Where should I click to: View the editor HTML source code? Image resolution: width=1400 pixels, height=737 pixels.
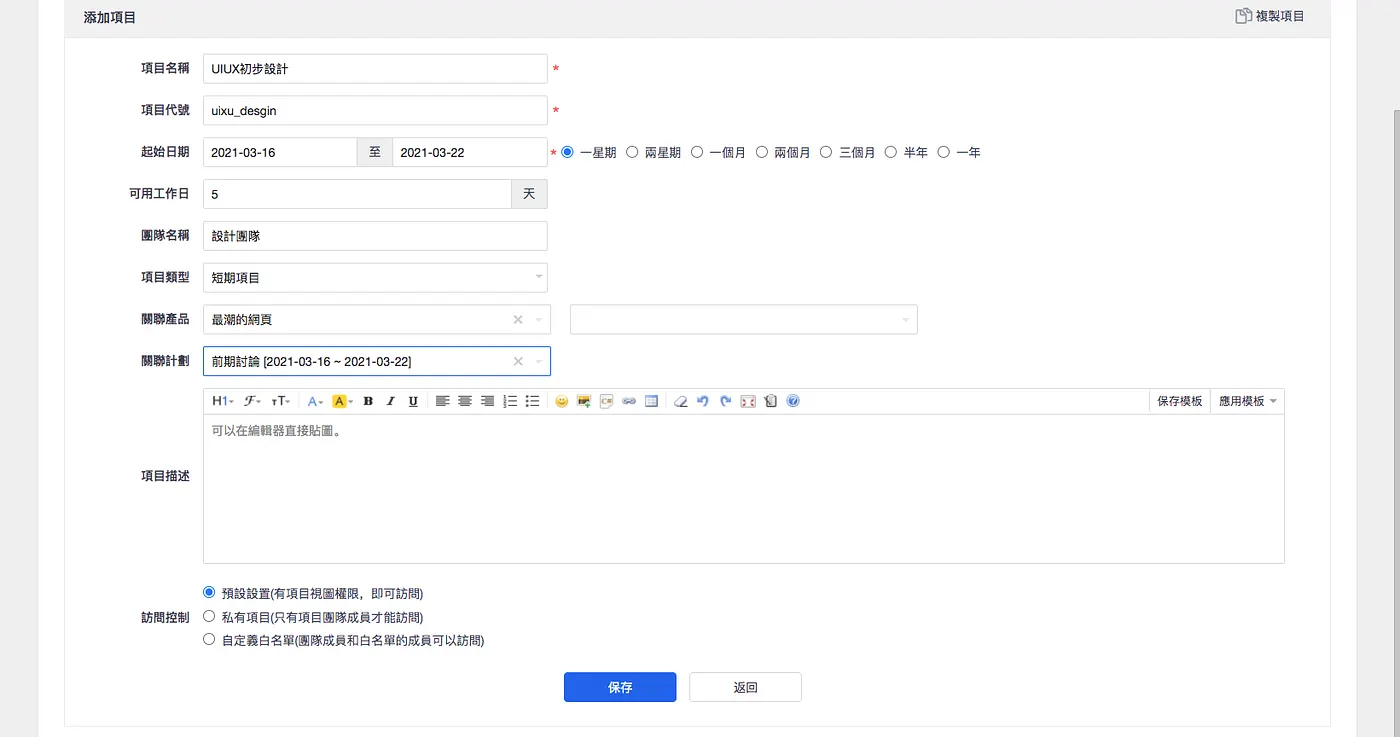click(x=770, y=401)
